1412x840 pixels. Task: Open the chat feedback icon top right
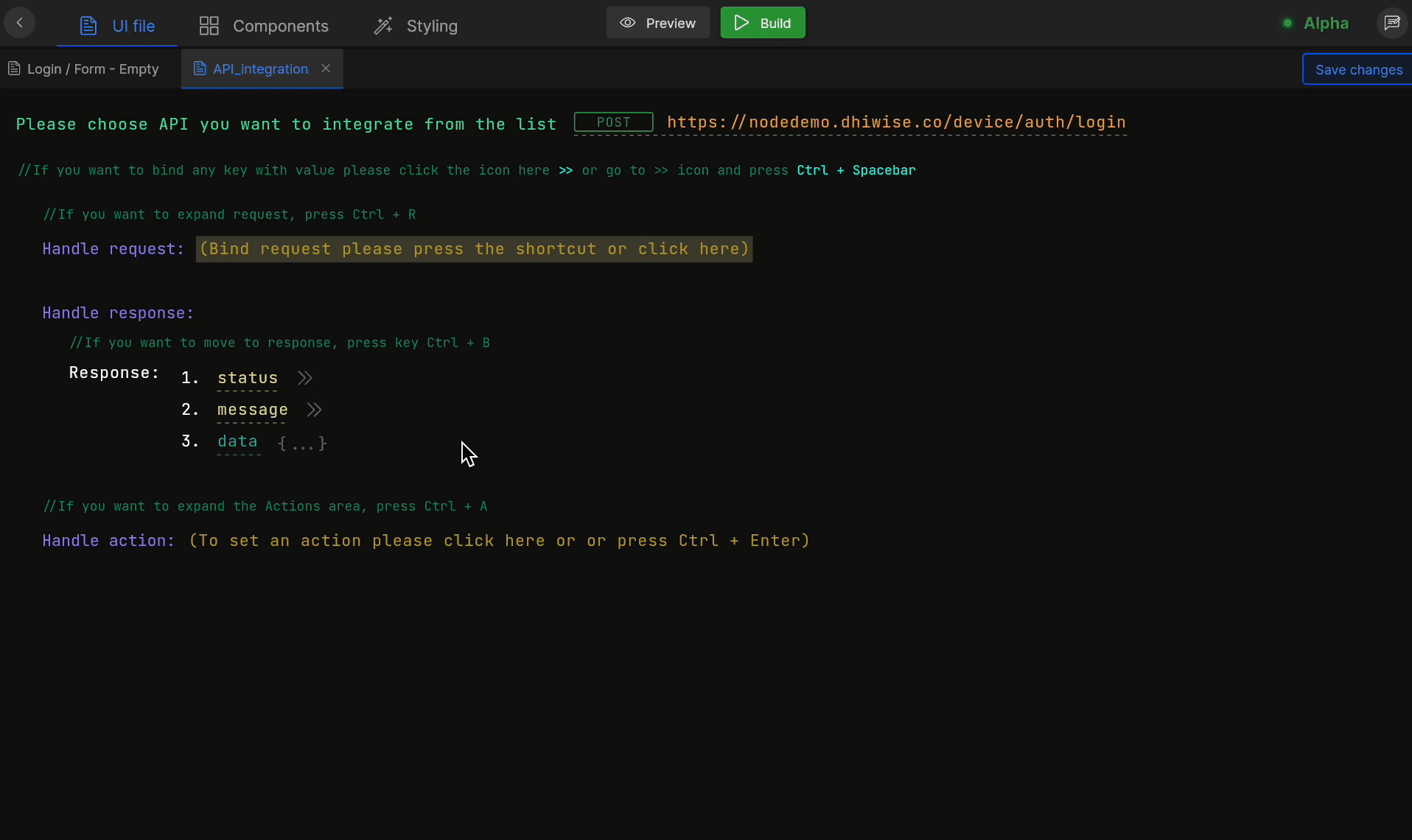tap(1392, 23)
